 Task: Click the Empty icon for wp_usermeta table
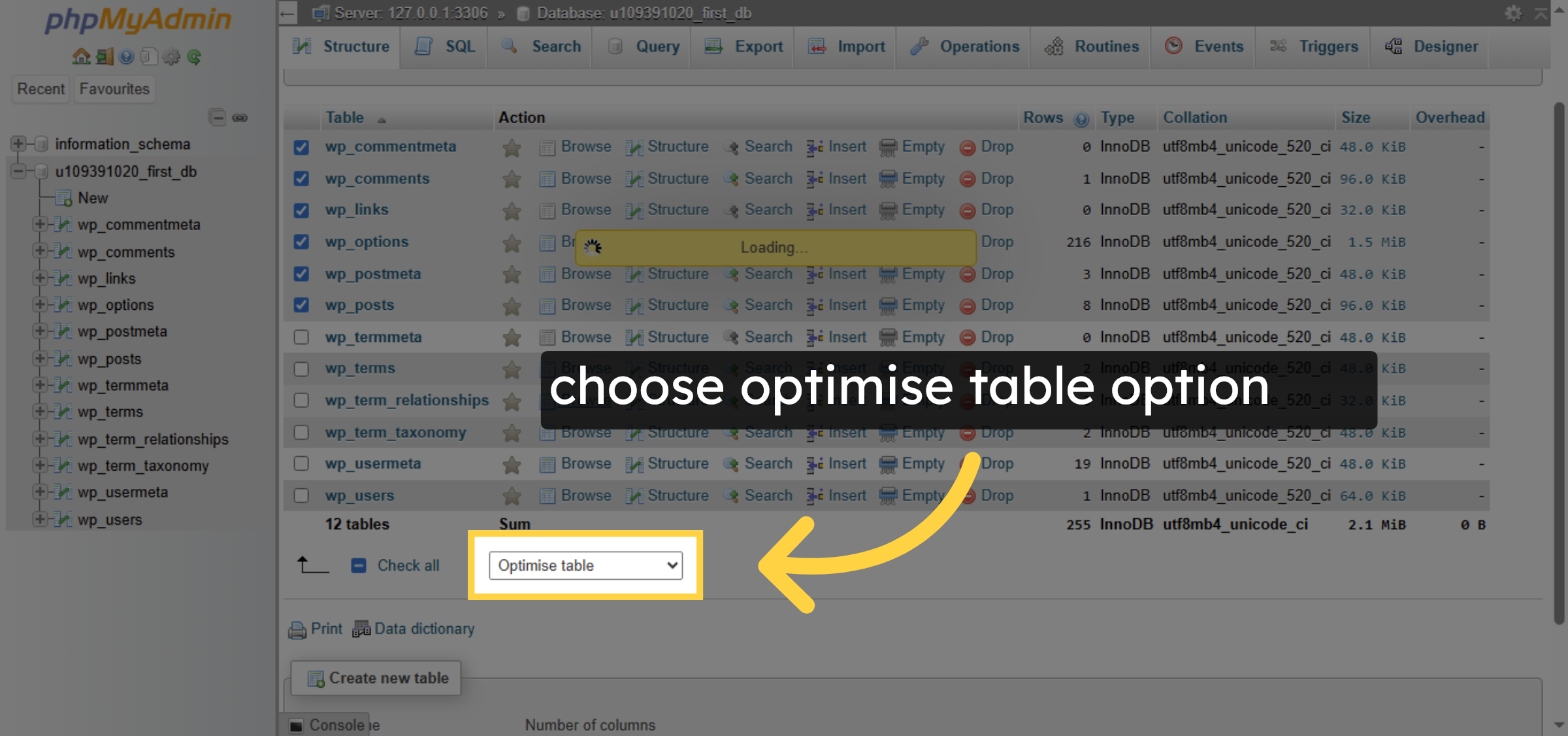(x=913, y=463)
